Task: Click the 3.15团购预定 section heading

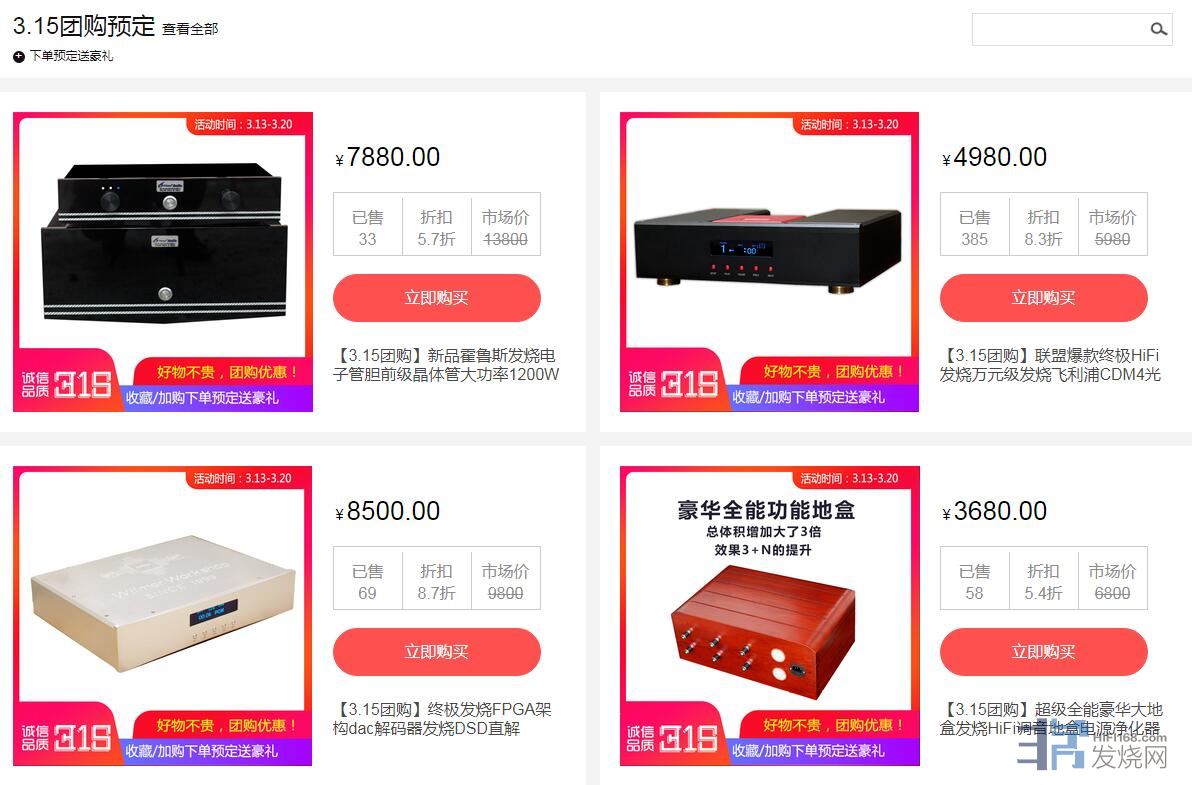Action: (84, 26)
